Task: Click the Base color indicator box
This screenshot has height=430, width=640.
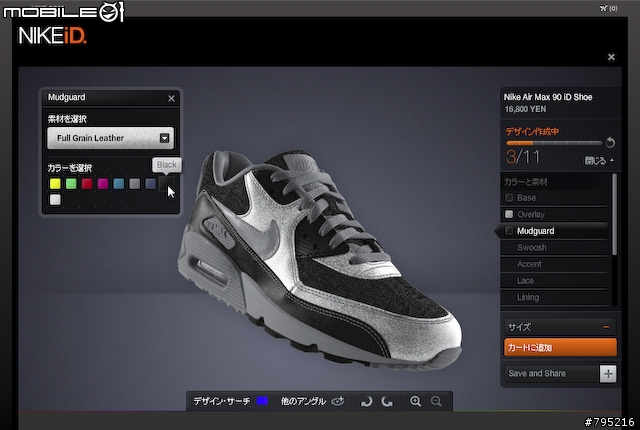Action: pos(509,198)
